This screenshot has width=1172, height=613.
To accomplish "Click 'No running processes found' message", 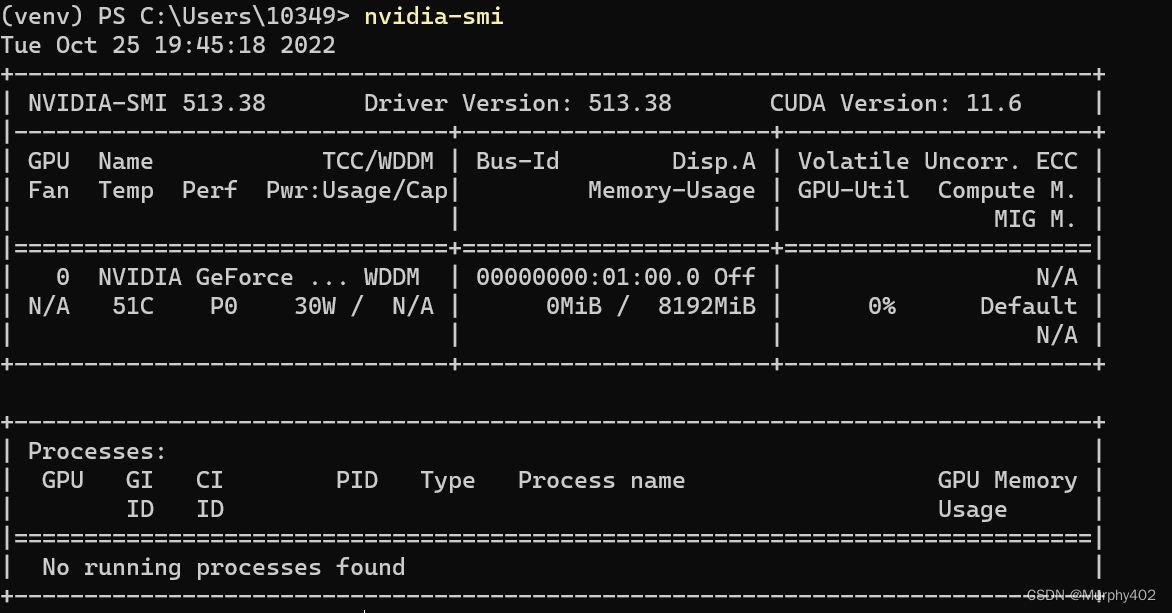I will (223, 567).
